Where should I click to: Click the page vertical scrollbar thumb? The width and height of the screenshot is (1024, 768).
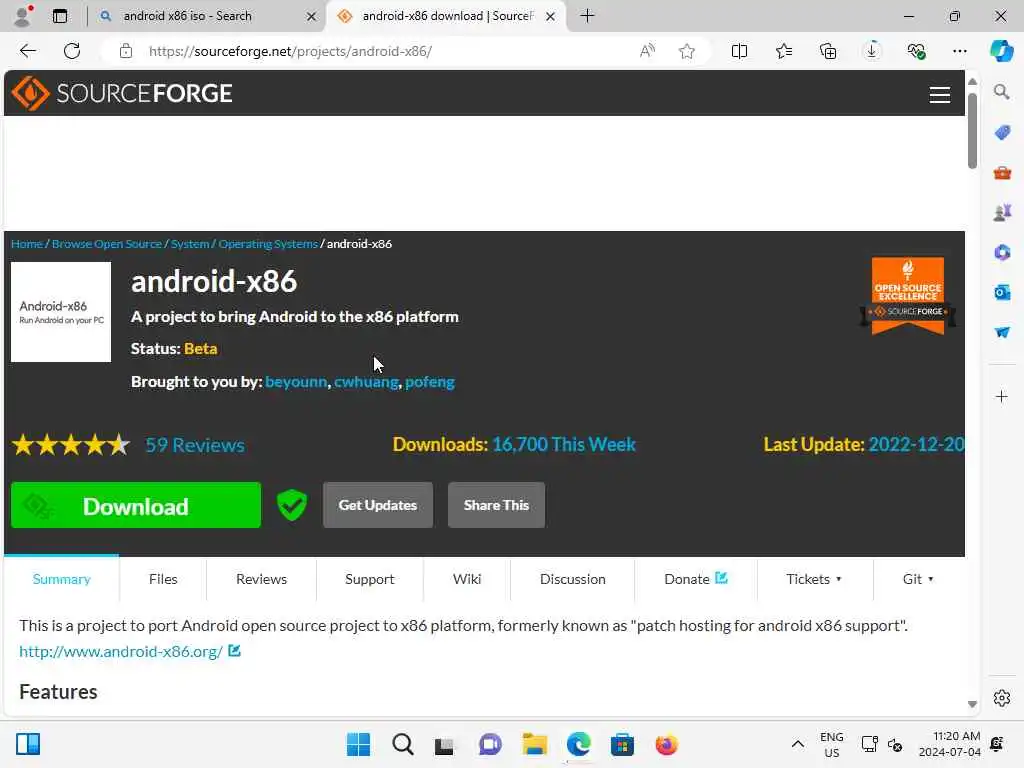tap(972, 131)
